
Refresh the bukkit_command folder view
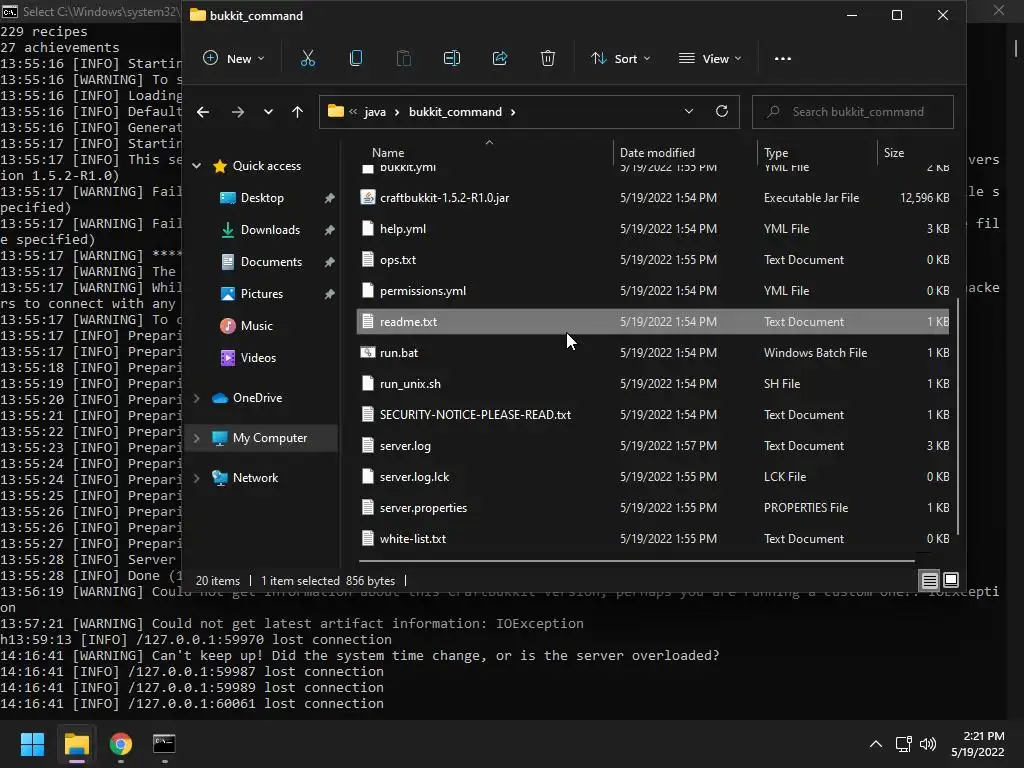point(722,112)
